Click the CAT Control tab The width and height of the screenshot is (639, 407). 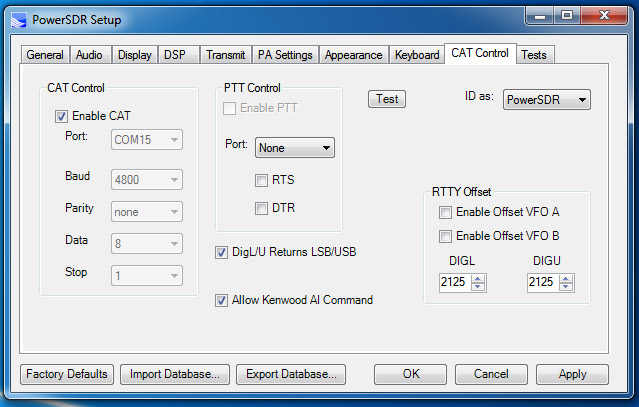click(x=480, y=53)
